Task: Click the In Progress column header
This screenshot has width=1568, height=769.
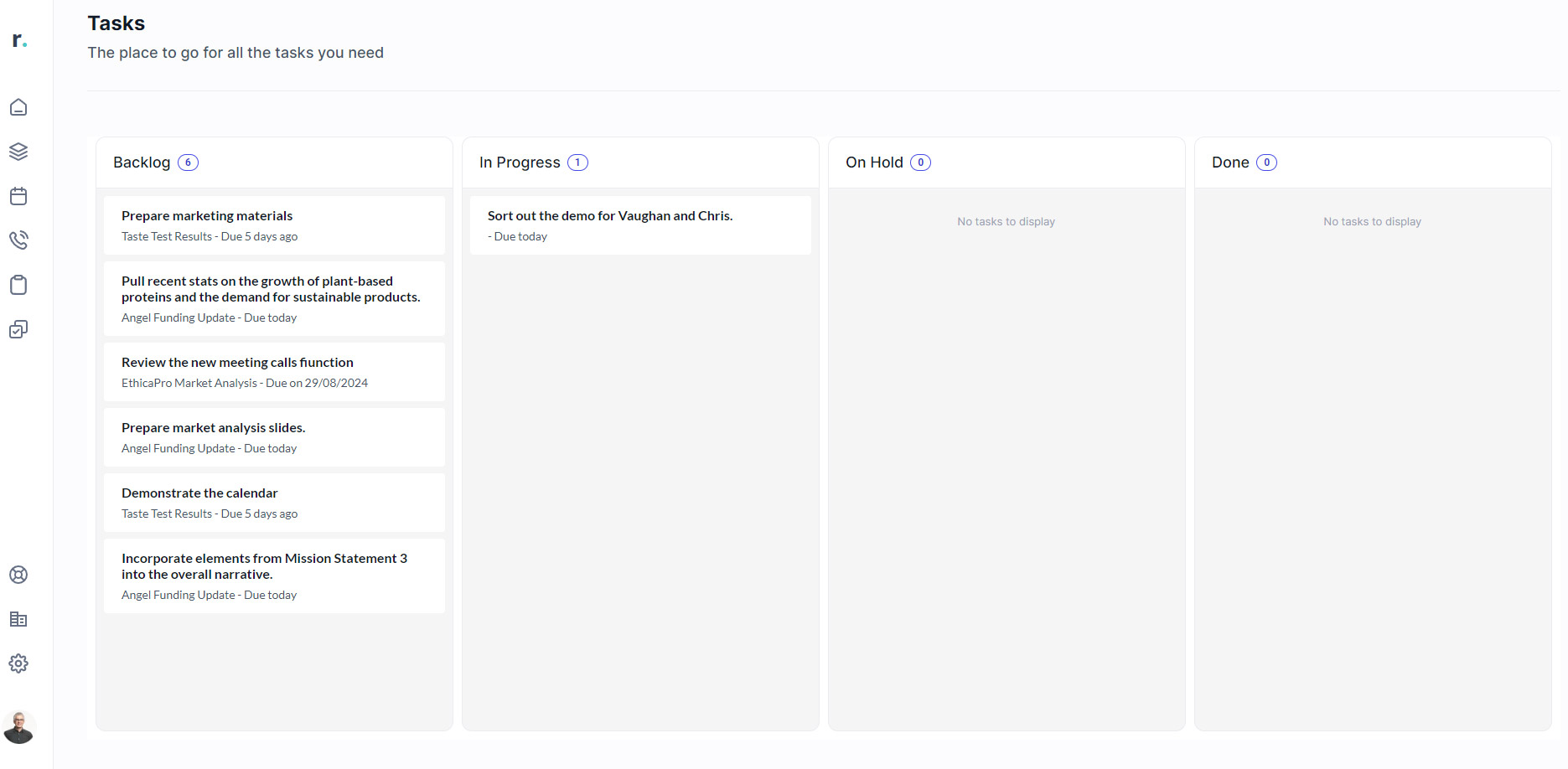Action: click(x=520, y=163)
